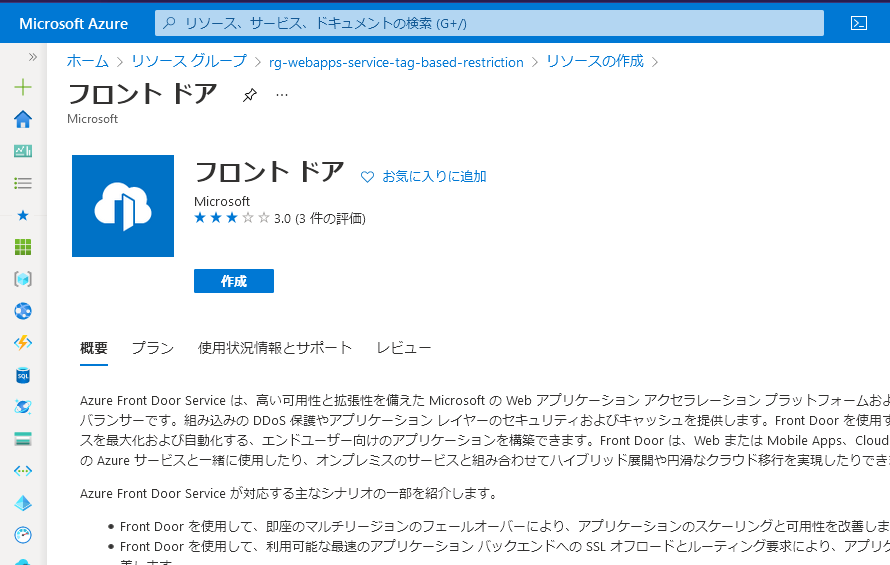Open Azure Active Directory pyramid icon
Screen dimensions: 890x565
tap(23, 503)
